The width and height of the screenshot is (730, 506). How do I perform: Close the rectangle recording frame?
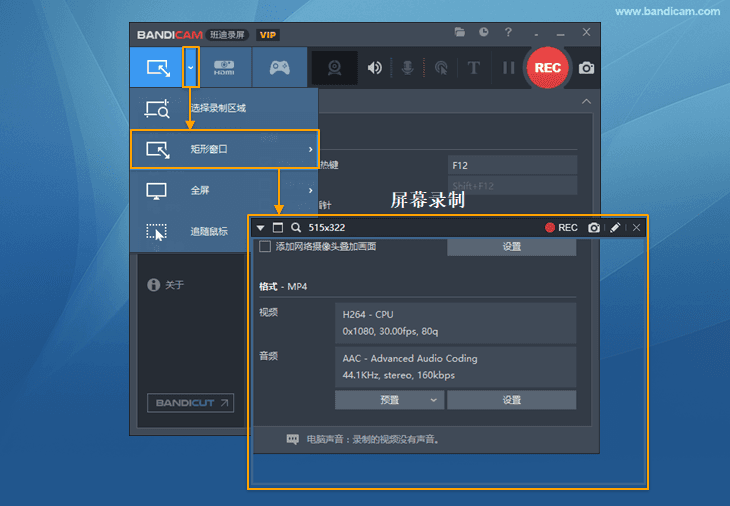click(636, 228)
